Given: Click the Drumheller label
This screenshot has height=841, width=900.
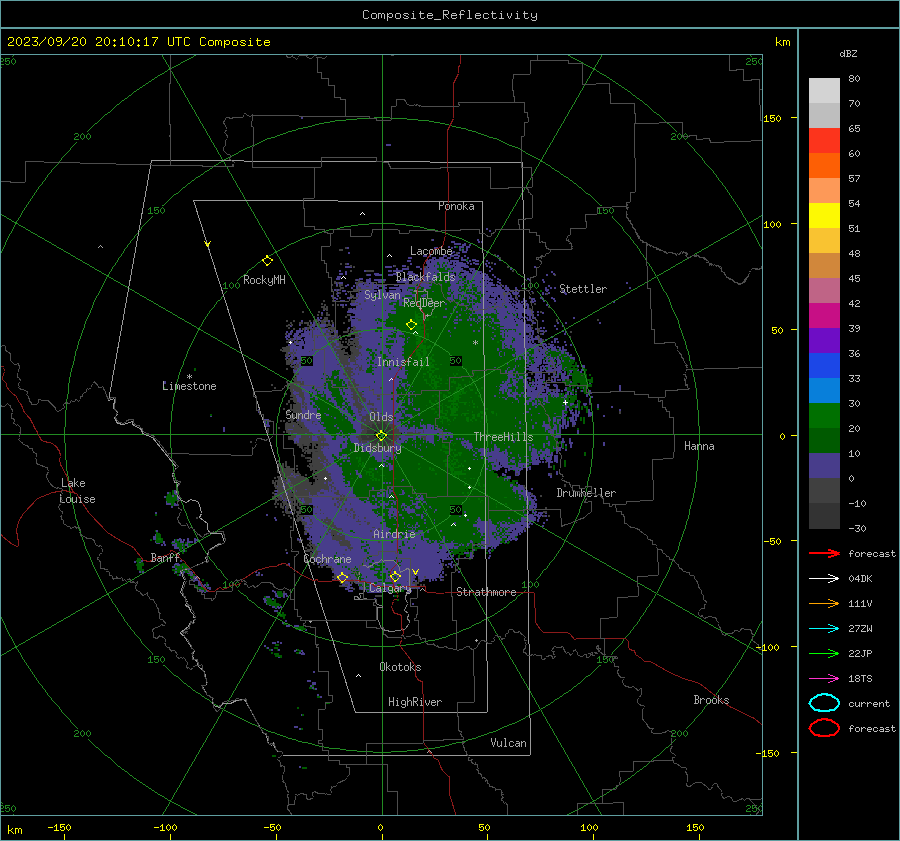Looking at the screenshot, I should (586, 493).
